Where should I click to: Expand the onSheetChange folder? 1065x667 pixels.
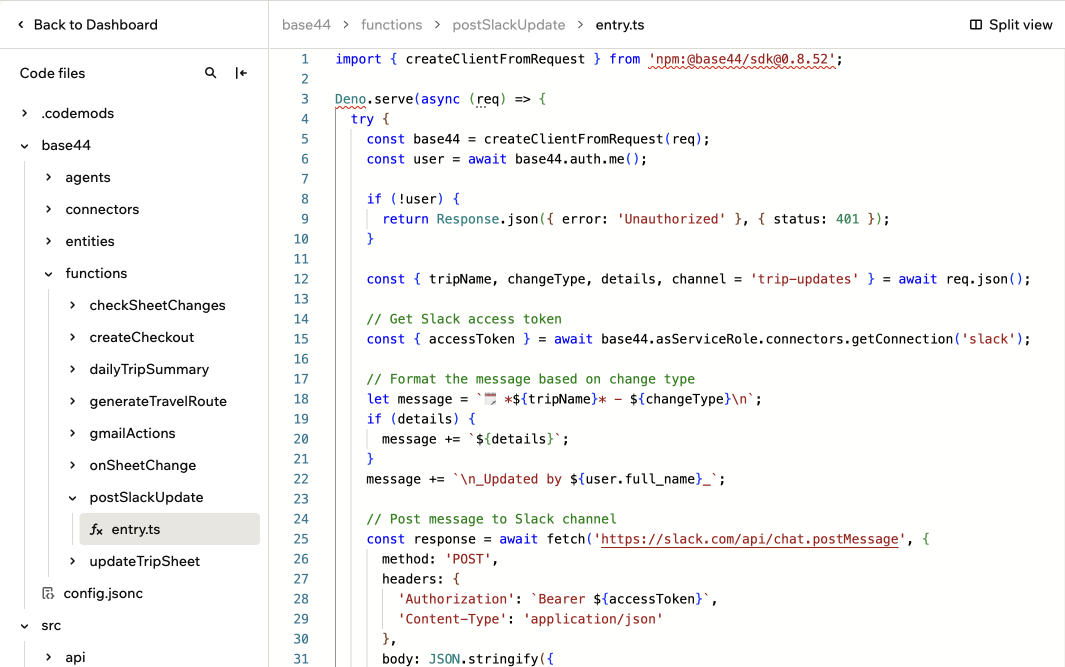(73, 465)
